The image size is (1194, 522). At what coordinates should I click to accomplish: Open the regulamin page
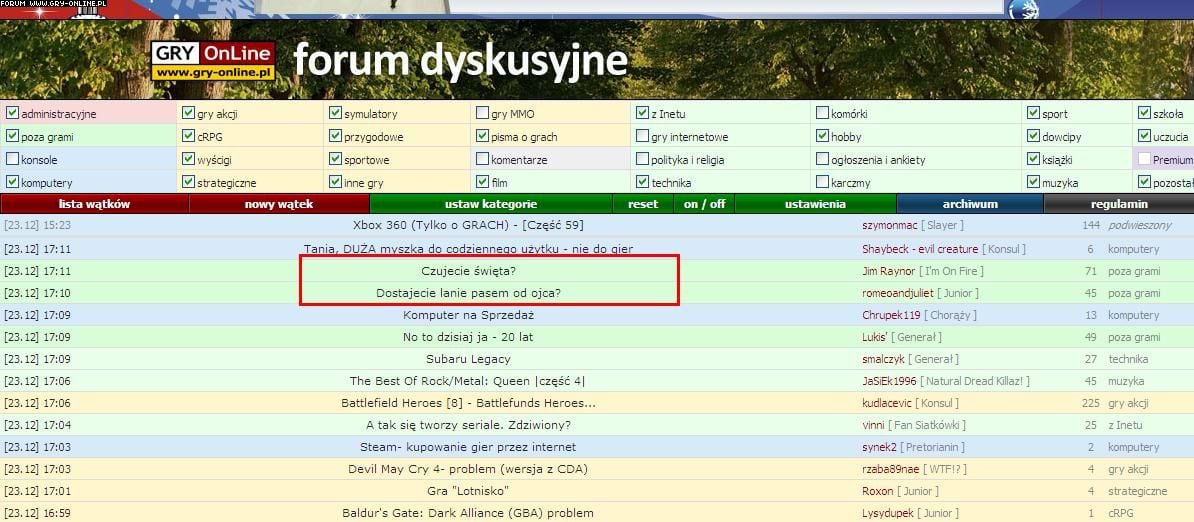(x=1119, y=204)
